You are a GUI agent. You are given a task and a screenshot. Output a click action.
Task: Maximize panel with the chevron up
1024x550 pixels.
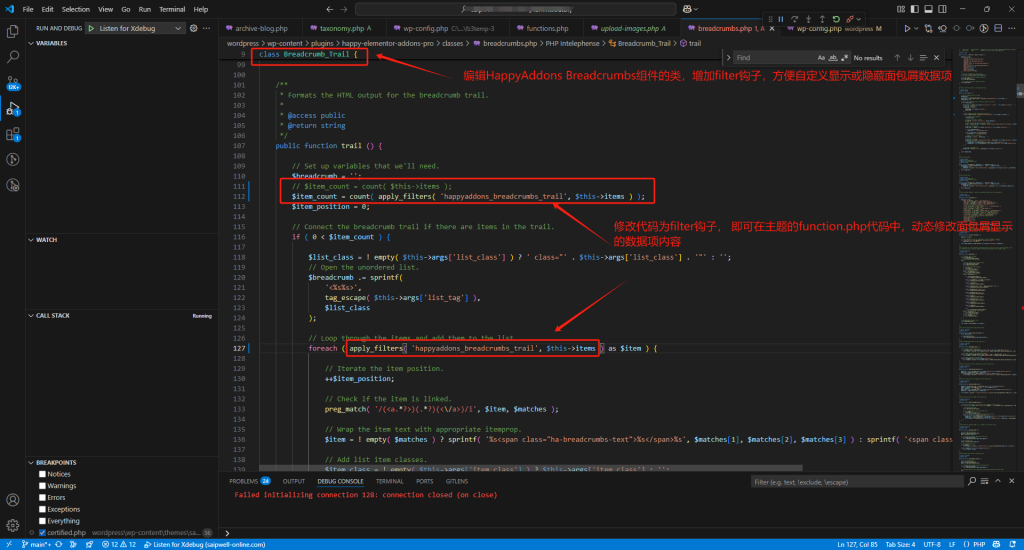pos(998,481)
